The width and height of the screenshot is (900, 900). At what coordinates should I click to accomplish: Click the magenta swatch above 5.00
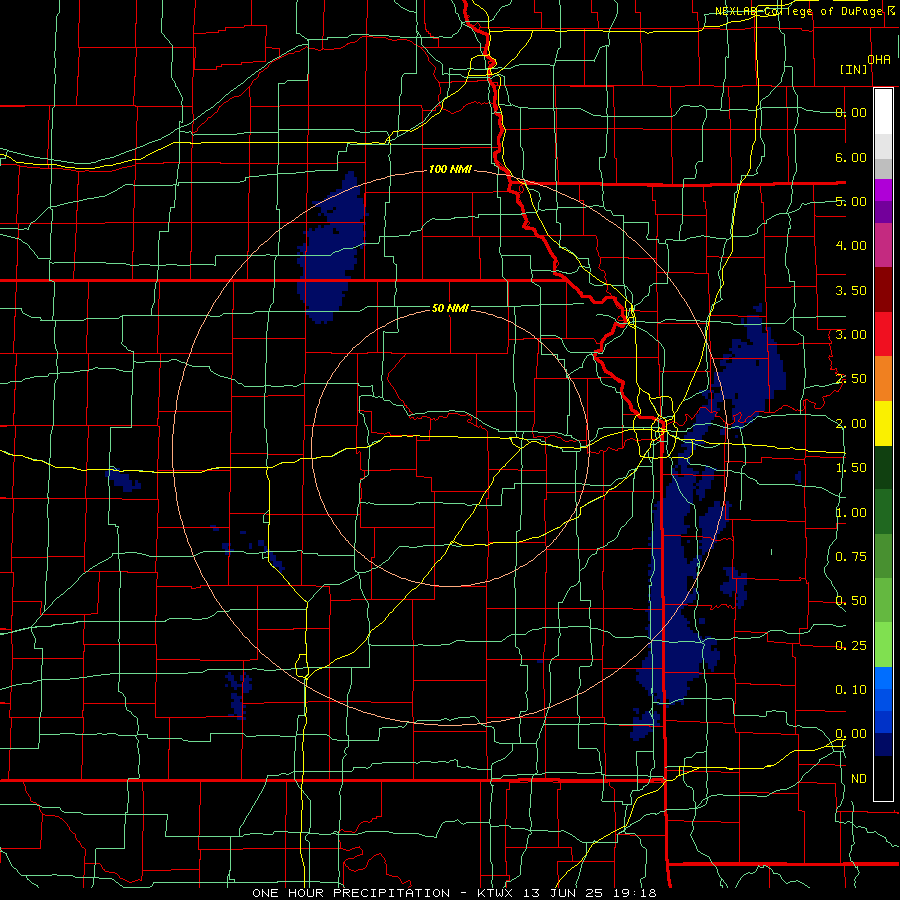(x=883, y=190)
